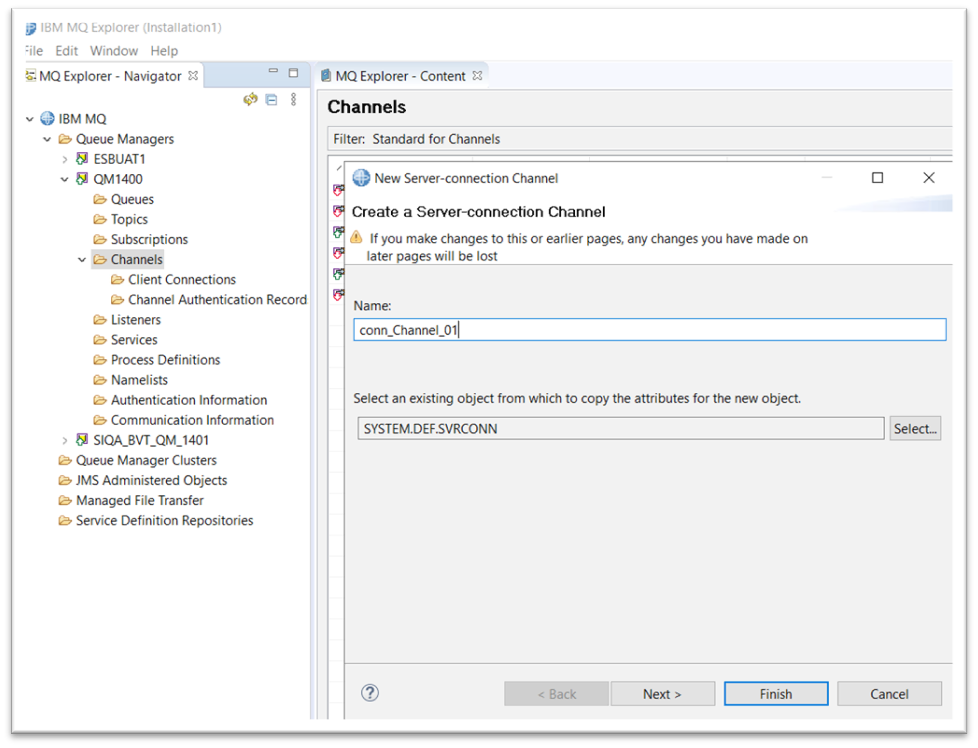Click Next in the channel wizard

pyautogui.click(x=662, y=693)
